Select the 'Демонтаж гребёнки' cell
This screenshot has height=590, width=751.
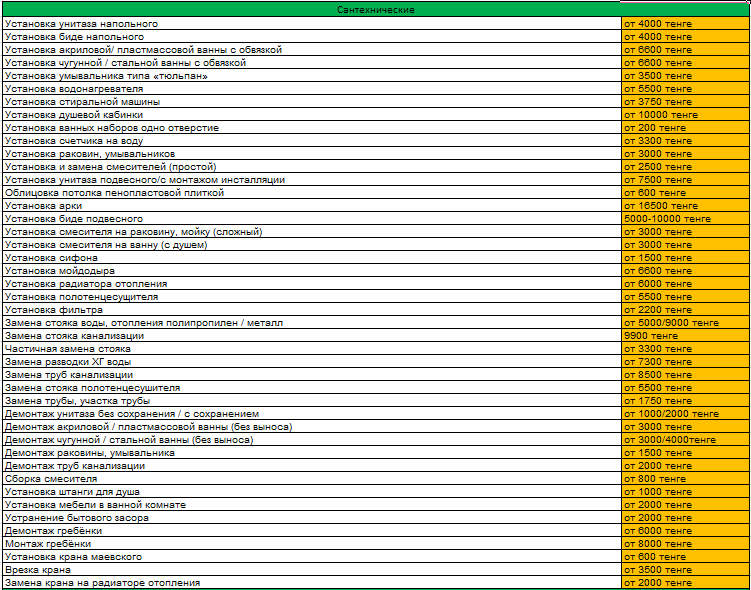pyautogui.click(x=312, y=531)
